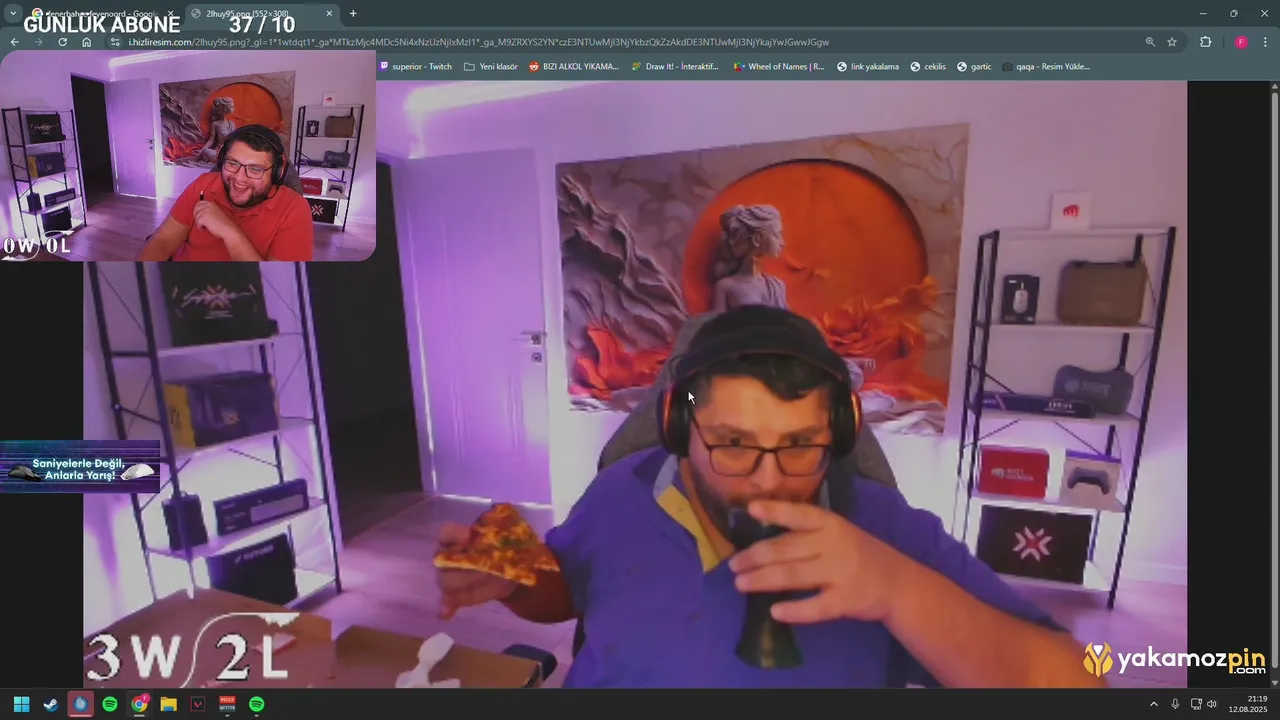This screenshot has width=1280, height=720.
Task: Open the link yakalama bookmark
Action: [x=867, y=67]
